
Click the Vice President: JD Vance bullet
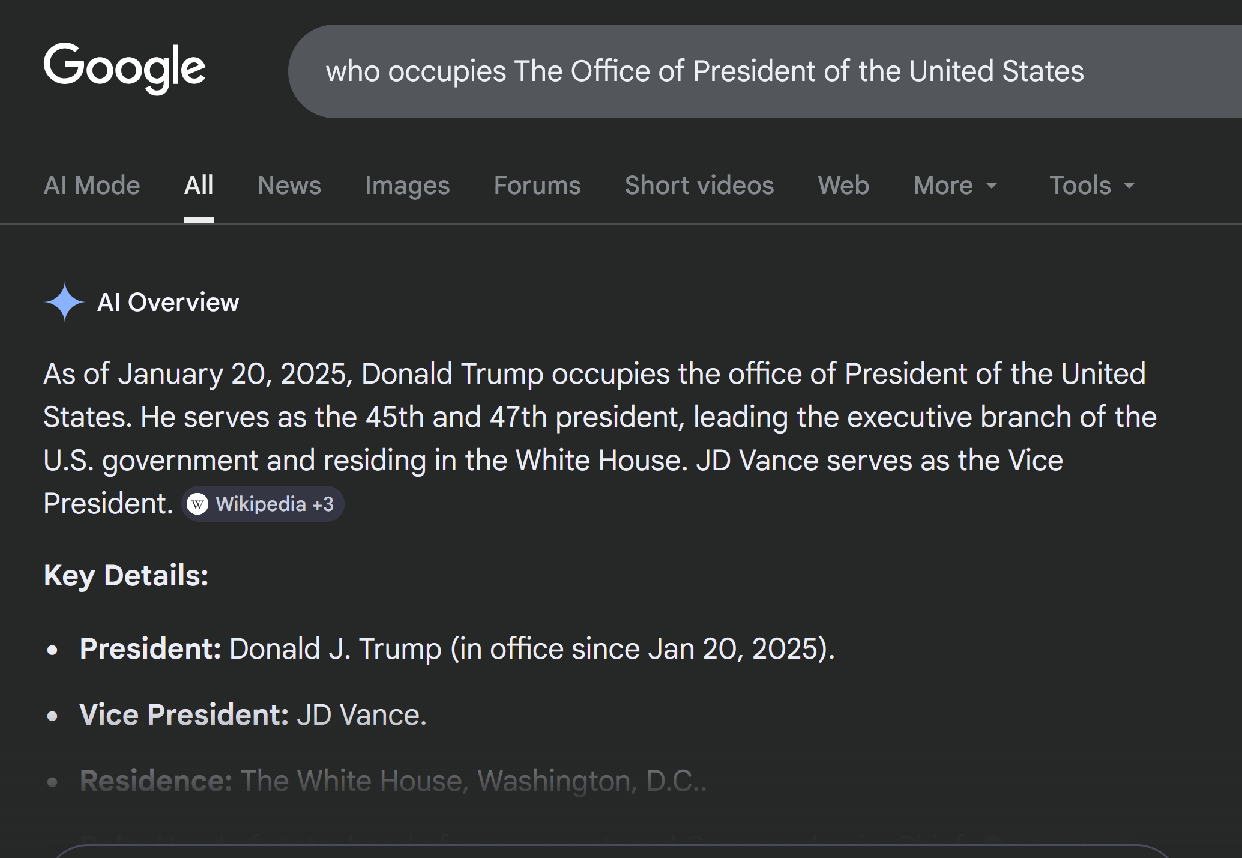[253, 715]
